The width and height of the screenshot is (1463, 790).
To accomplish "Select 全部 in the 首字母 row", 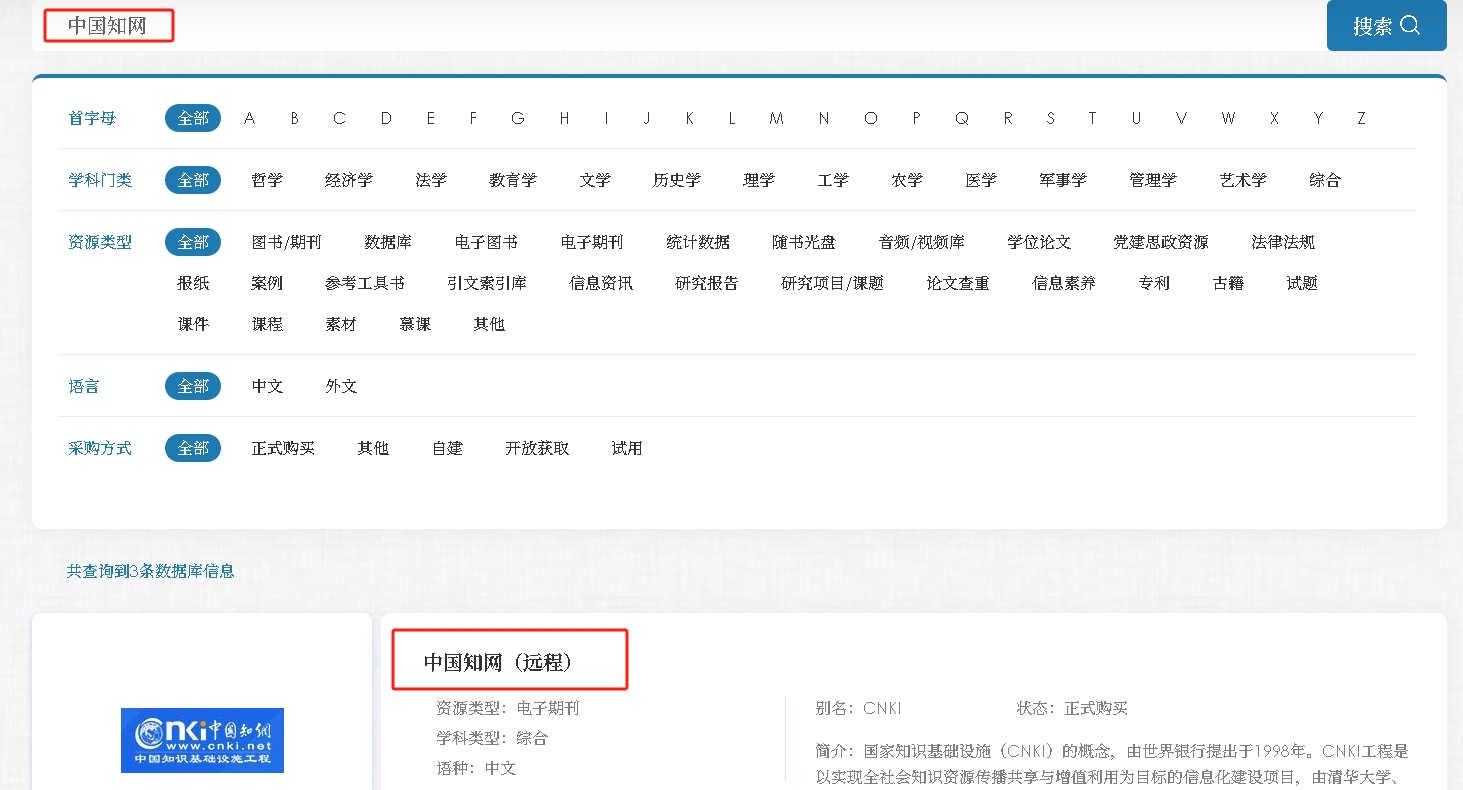I will [x=193, y=118].
